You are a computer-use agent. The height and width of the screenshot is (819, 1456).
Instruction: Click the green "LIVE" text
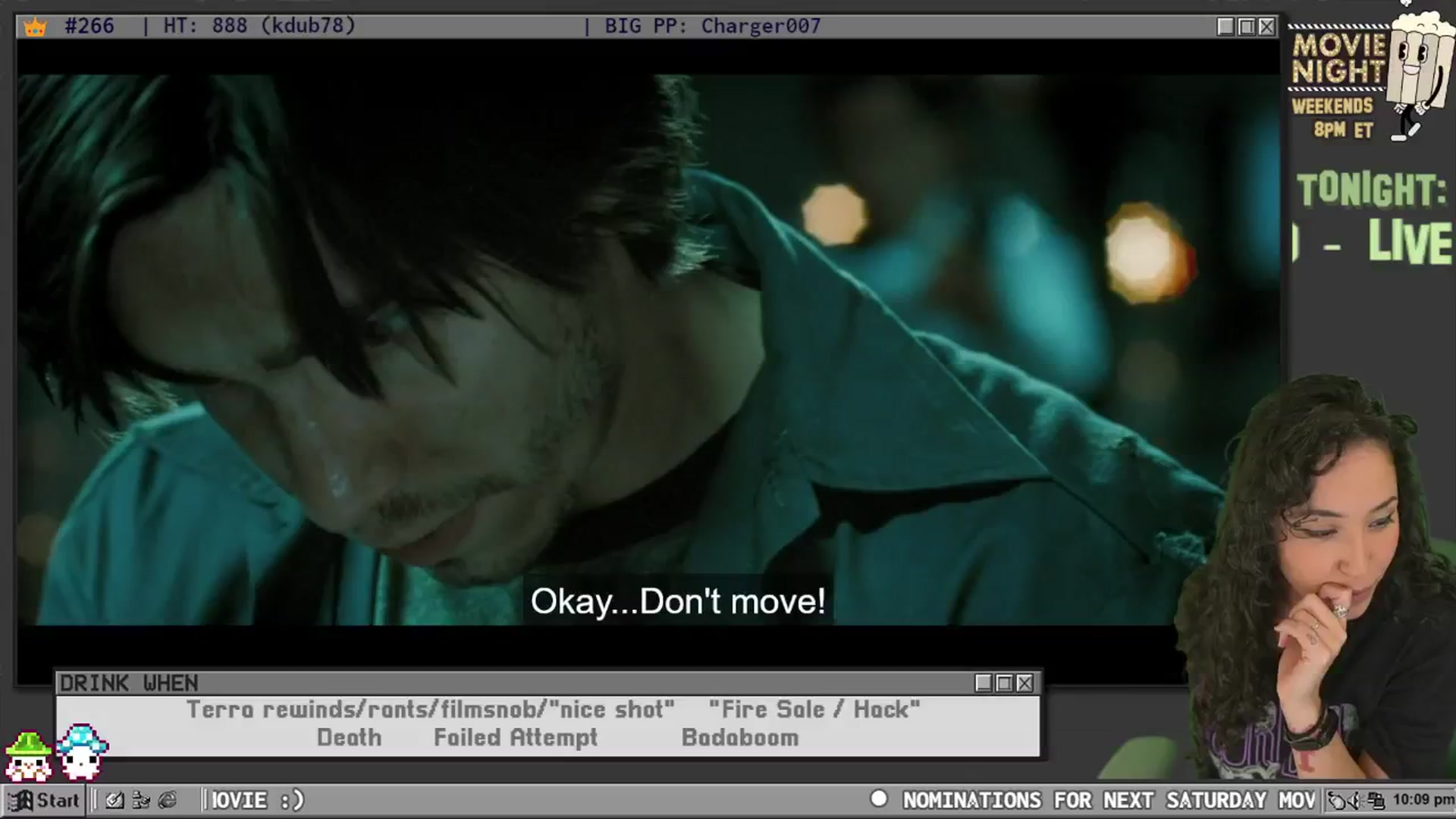1410,243
